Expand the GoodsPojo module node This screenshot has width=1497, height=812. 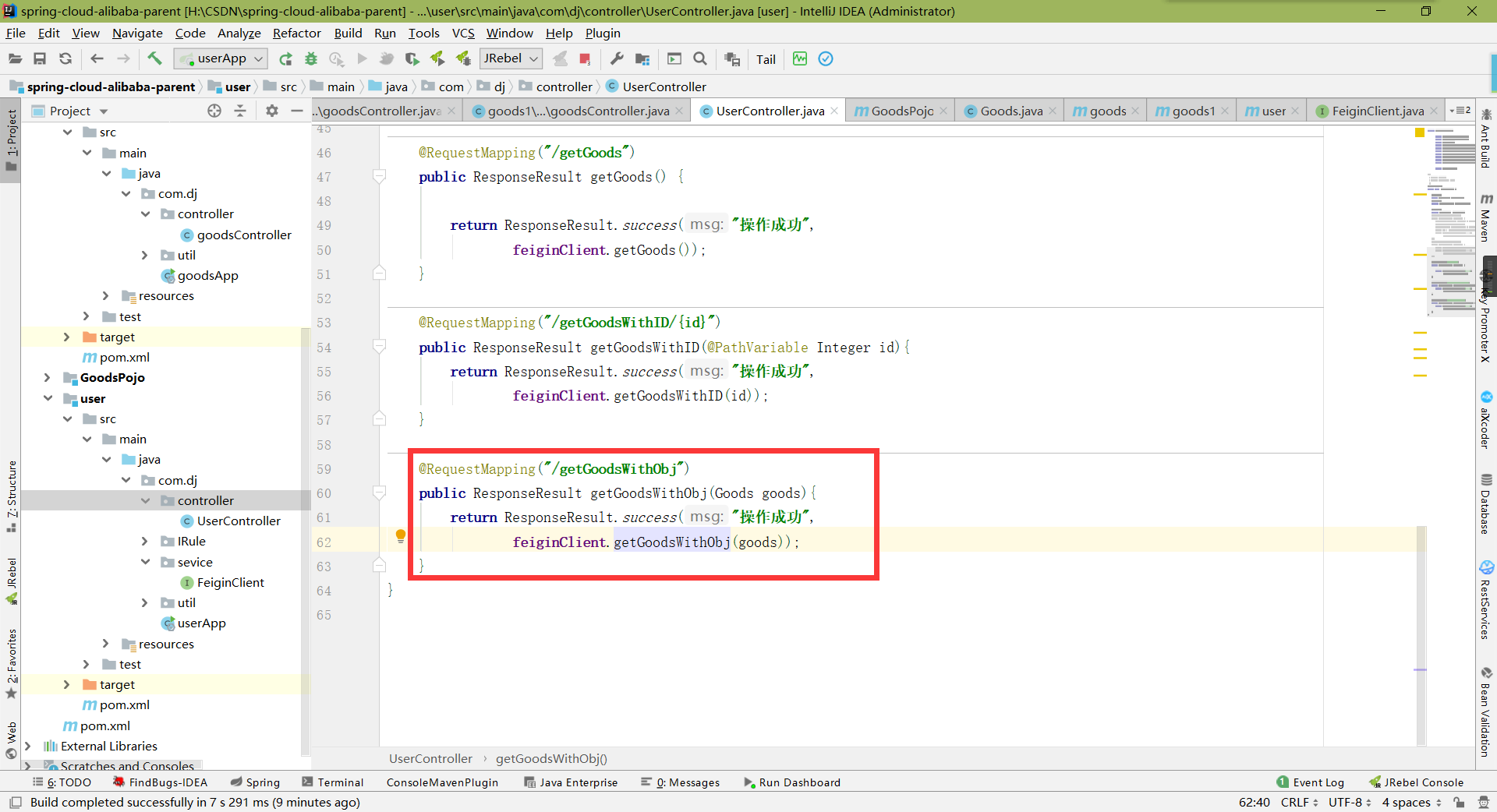click(x=47, y=378)
